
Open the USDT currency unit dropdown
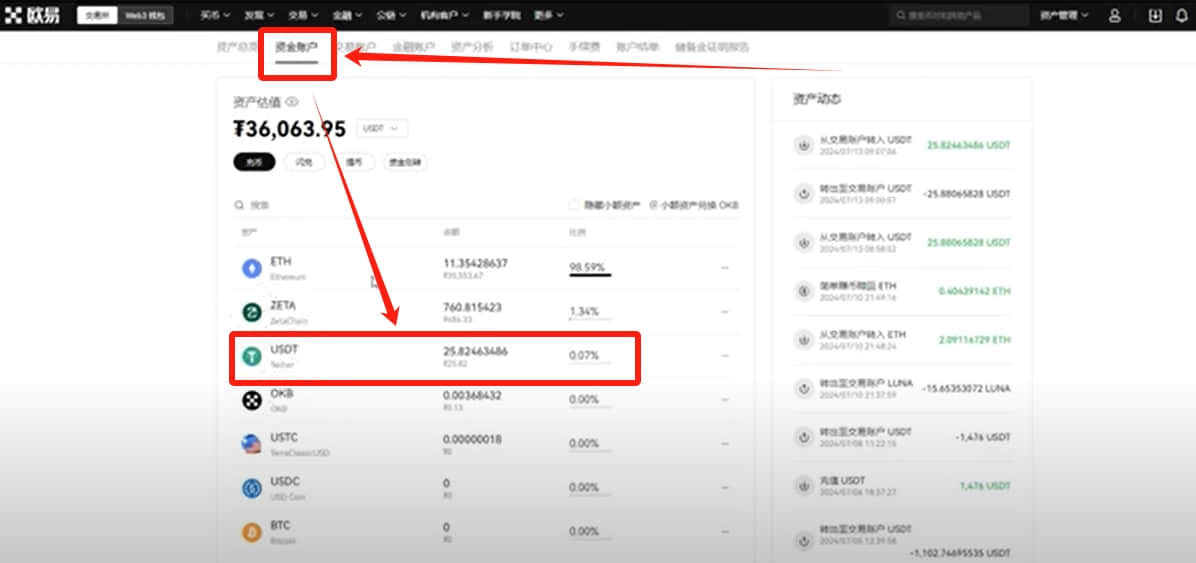point(381,129)
